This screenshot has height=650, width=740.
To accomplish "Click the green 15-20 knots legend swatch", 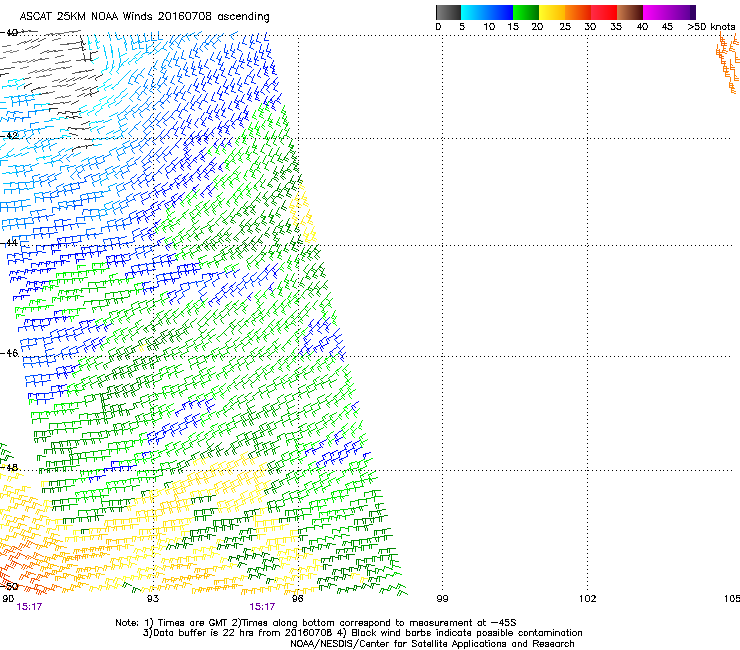I will (x=526, y=12).
